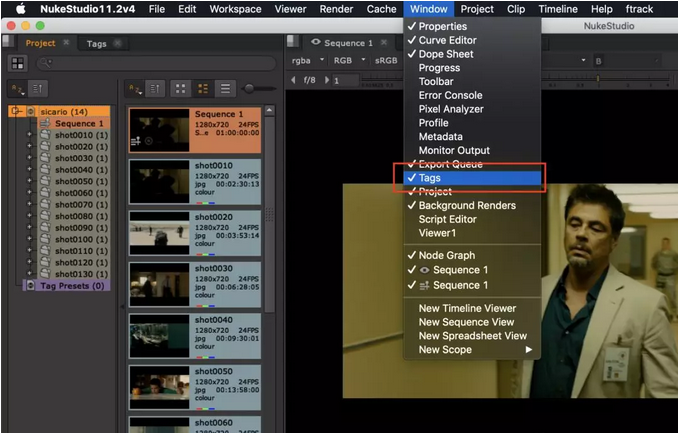Click the clip list vertical scrollbar
The height and width of the screenshot is (433, 679).
[x=269, y=214]
